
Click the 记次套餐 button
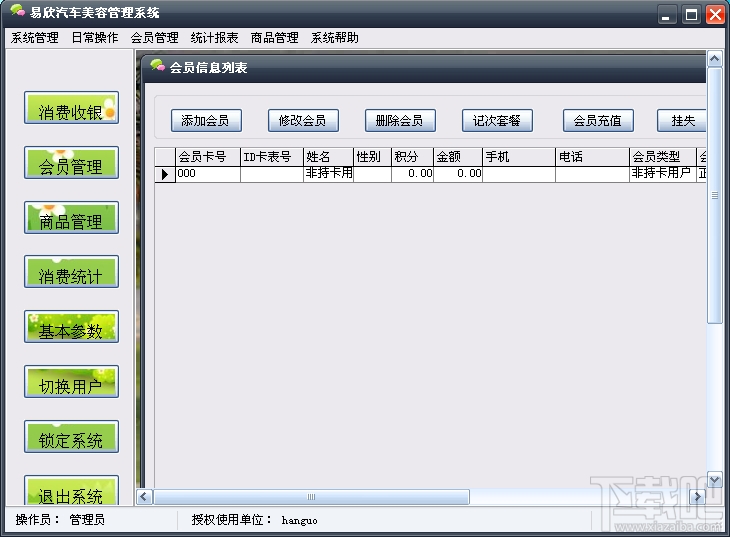click(497, 121)
